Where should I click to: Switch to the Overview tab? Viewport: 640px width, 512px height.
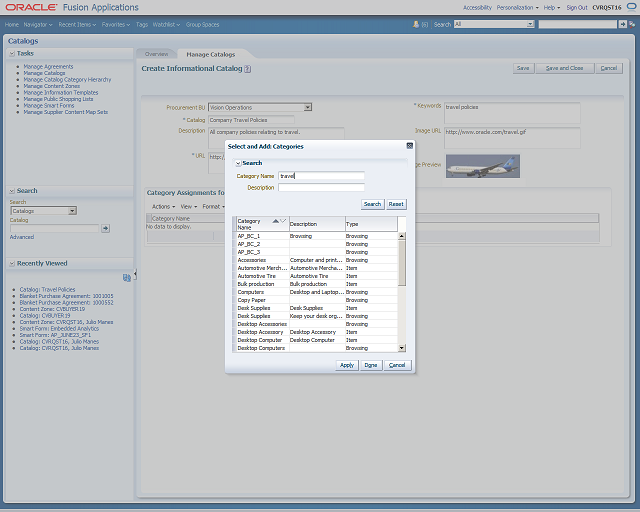point(156,54)
